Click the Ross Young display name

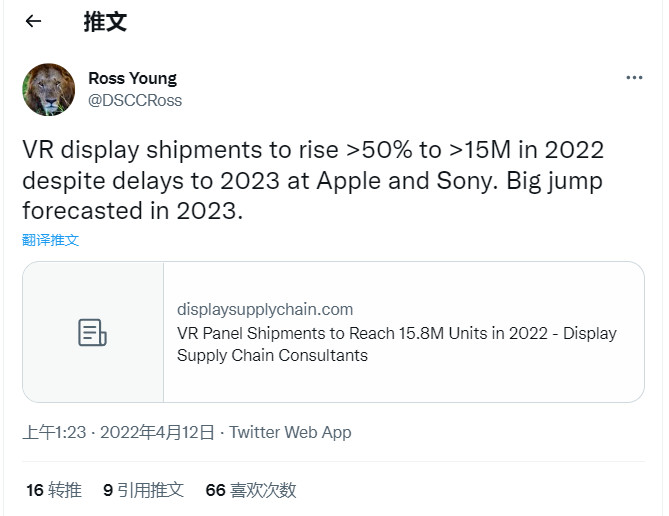tap(132, 78)
